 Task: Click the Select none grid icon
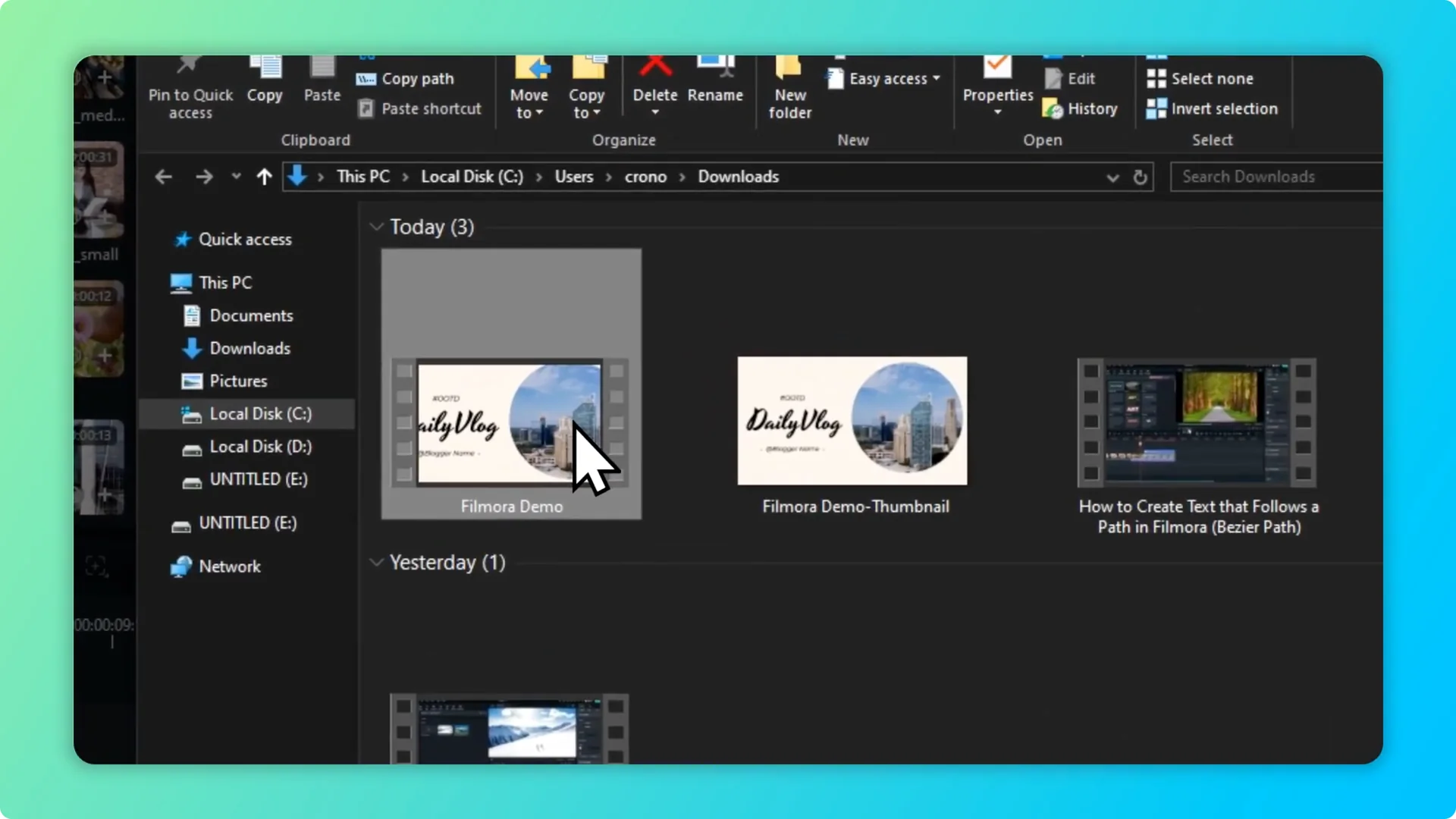1156,79
